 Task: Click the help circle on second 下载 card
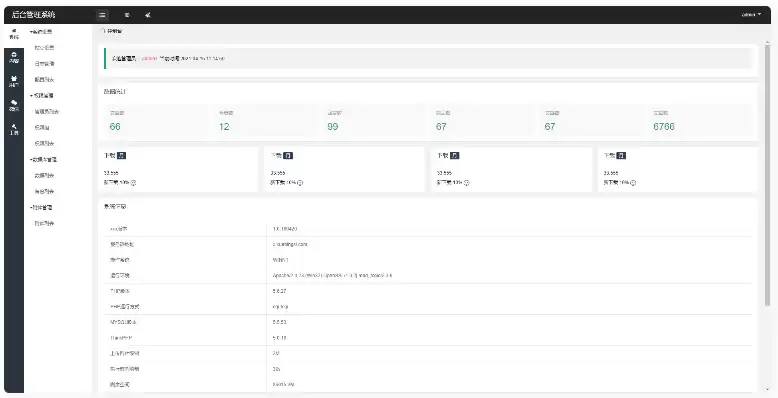300,183
